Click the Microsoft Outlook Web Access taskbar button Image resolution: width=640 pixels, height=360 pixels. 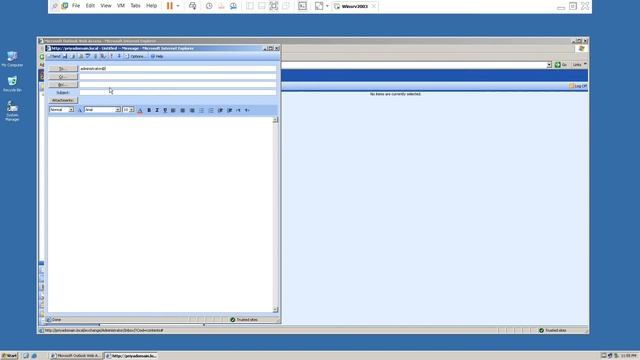coord(75,356)
